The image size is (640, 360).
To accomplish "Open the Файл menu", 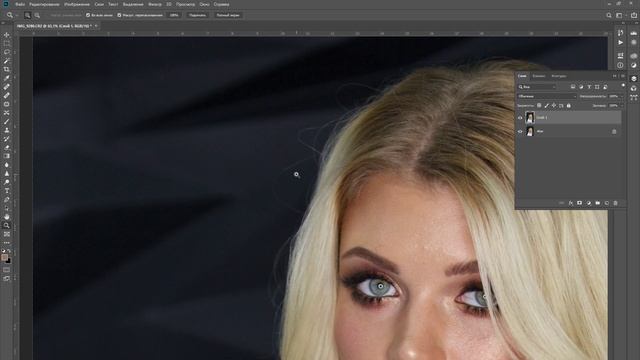I will [20, 4].
